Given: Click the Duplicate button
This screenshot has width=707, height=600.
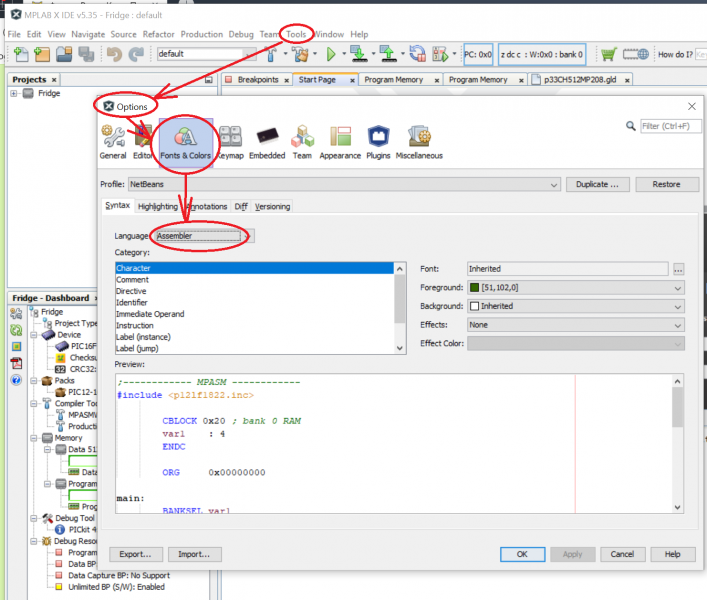Looking at the screenshot, I should click(x=597, y=184).
